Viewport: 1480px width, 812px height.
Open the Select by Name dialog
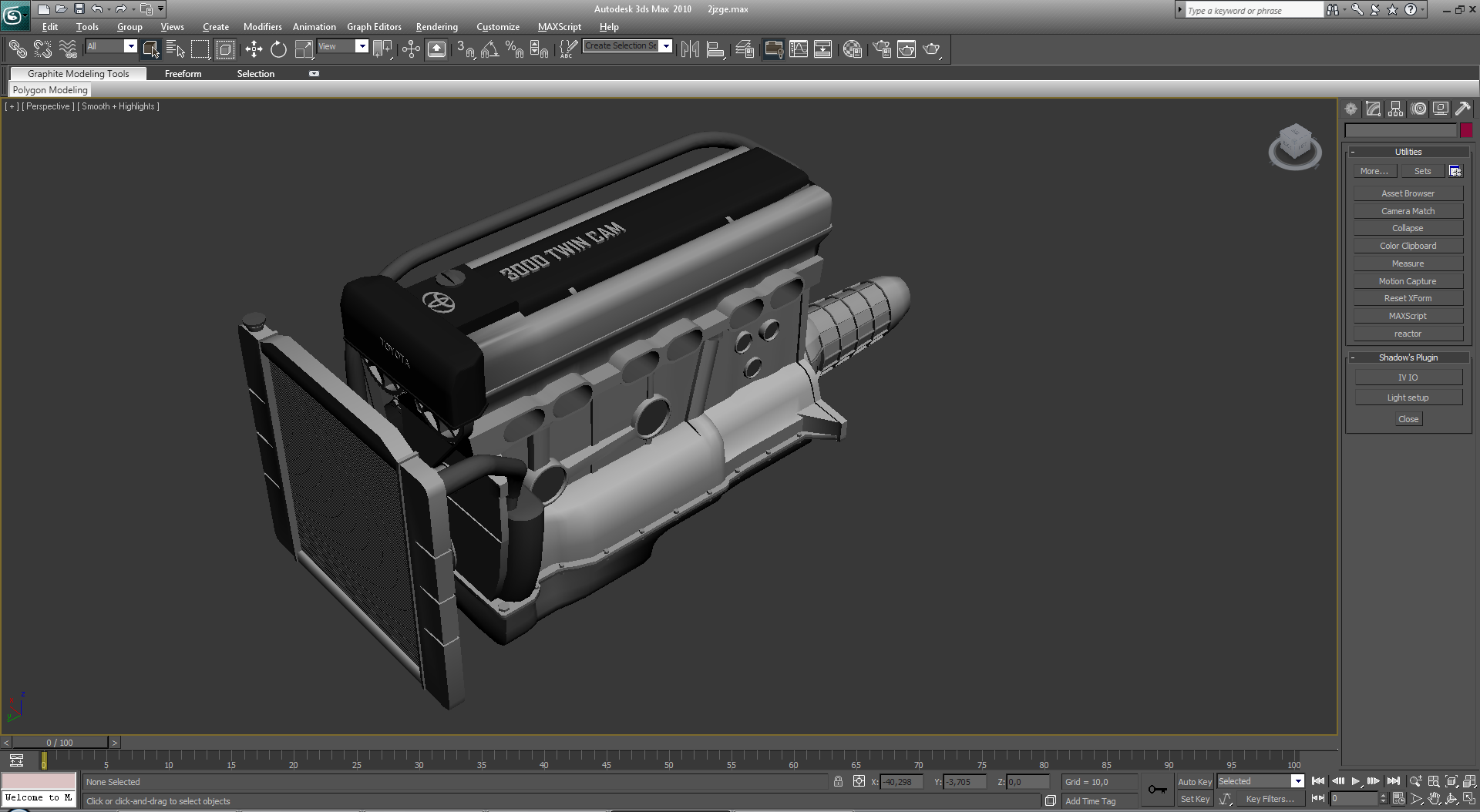click(x=176, y=49)
